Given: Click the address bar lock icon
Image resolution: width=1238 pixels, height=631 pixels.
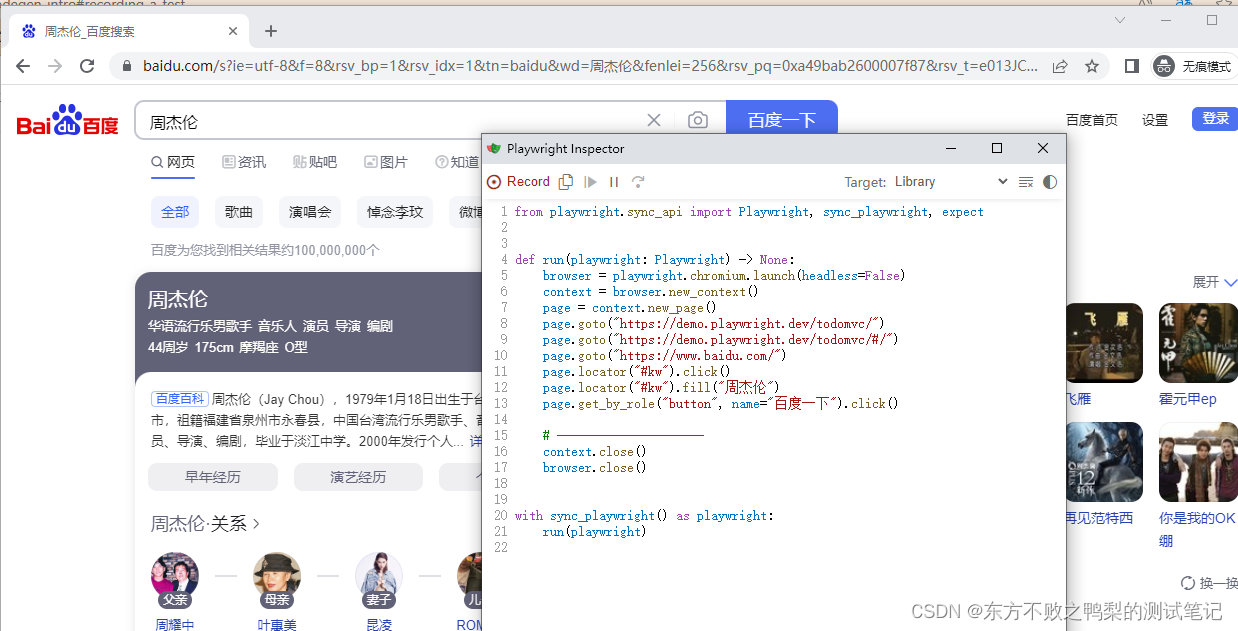Looking at the screenshot, I should (126, 66).
